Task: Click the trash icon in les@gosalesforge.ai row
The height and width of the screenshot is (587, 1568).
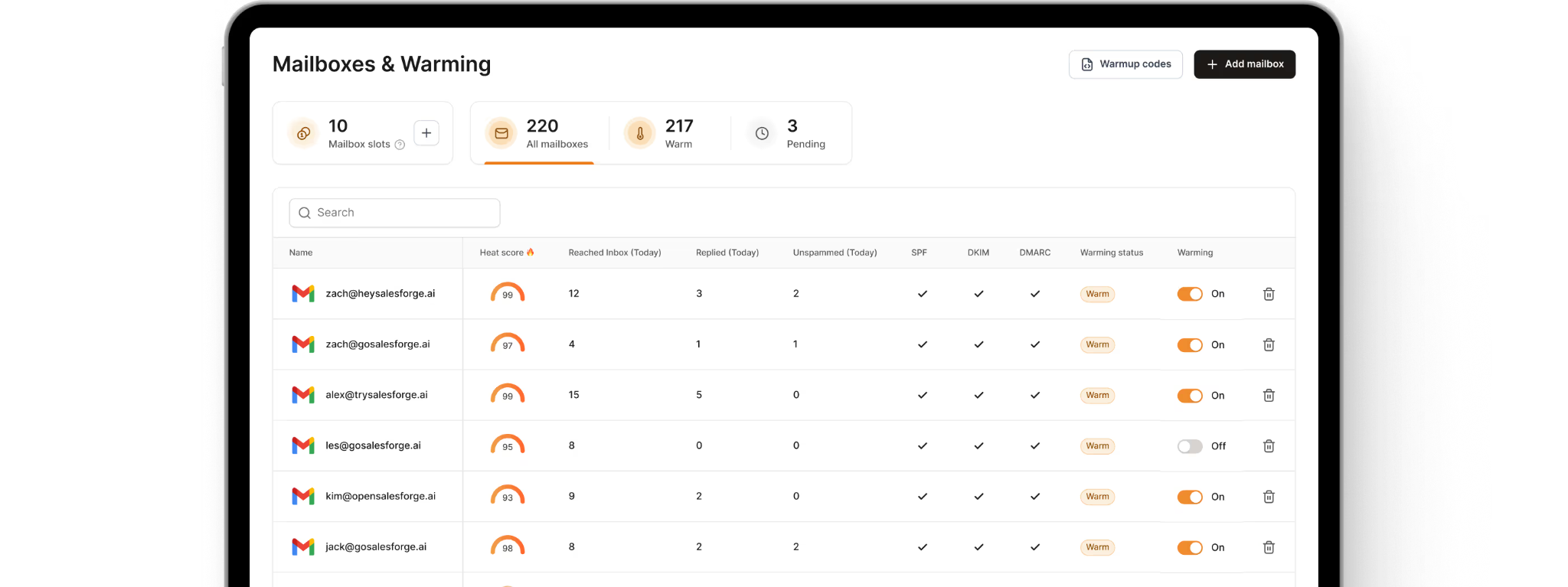Action: (x=1269, y=445)
